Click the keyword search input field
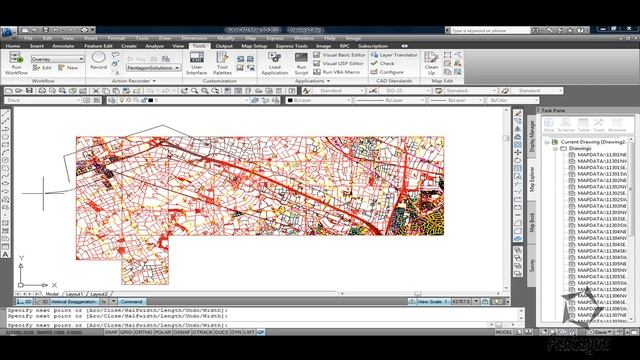 point(490,31)
